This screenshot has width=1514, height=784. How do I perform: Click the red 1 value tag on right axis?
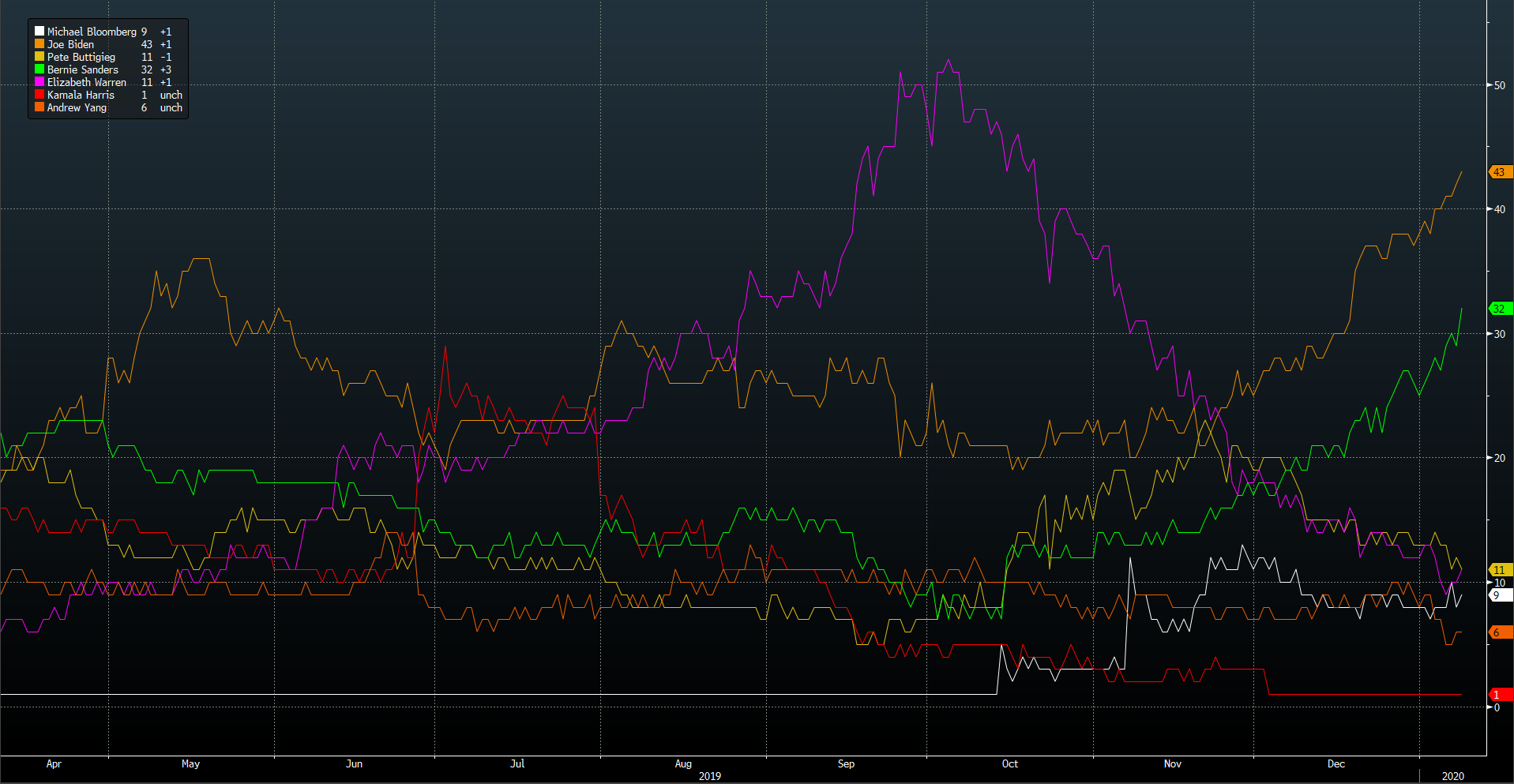[x=1500, y=695]
